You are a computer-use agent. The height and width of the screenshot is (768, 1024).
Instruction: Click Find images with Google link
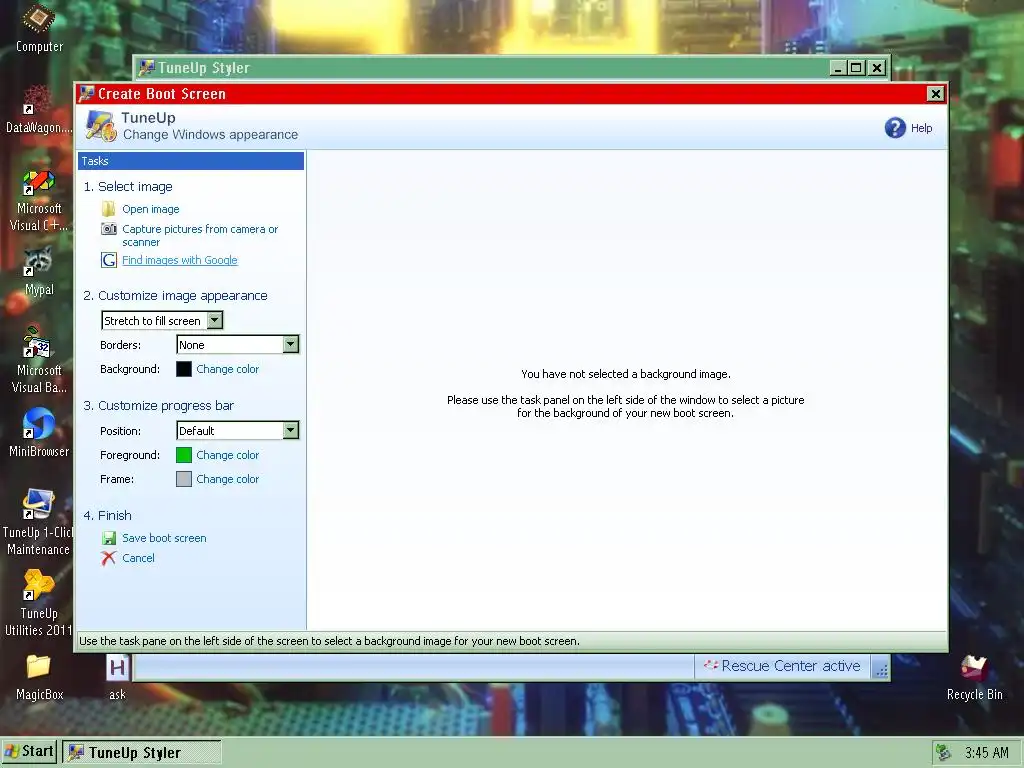coord(180,260)
